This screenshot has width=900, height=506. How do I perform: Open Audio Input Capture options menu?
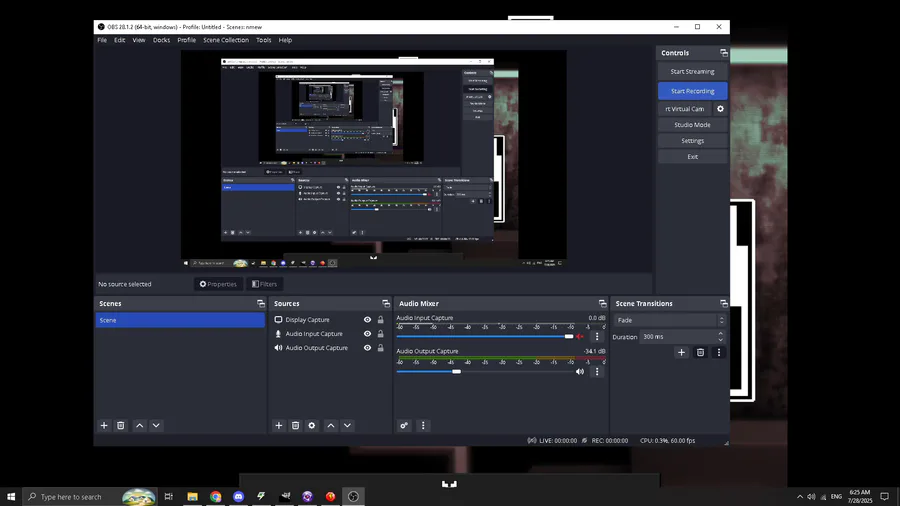597,337
